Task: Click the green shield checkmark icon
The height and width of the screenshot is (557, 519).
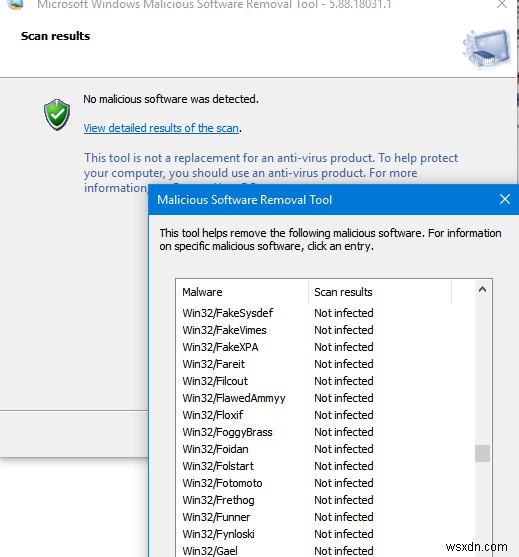Action: pos(57,114)
